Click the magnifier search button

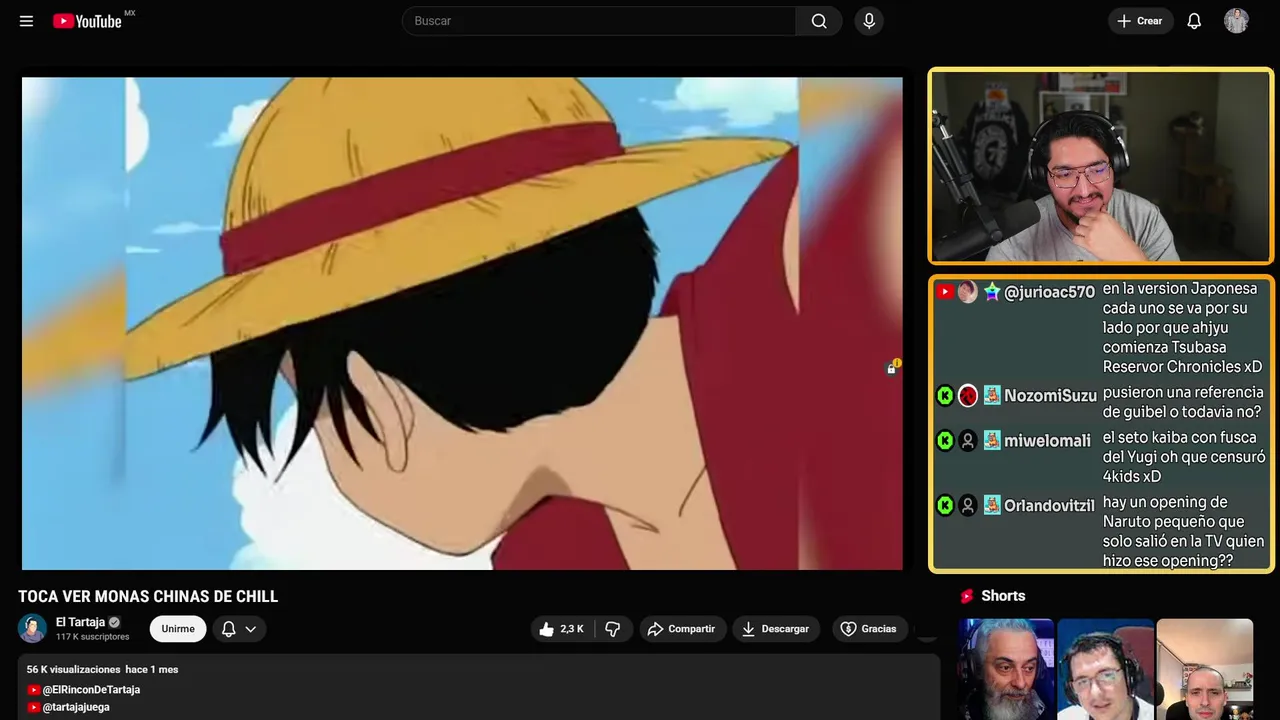(819, 21)
